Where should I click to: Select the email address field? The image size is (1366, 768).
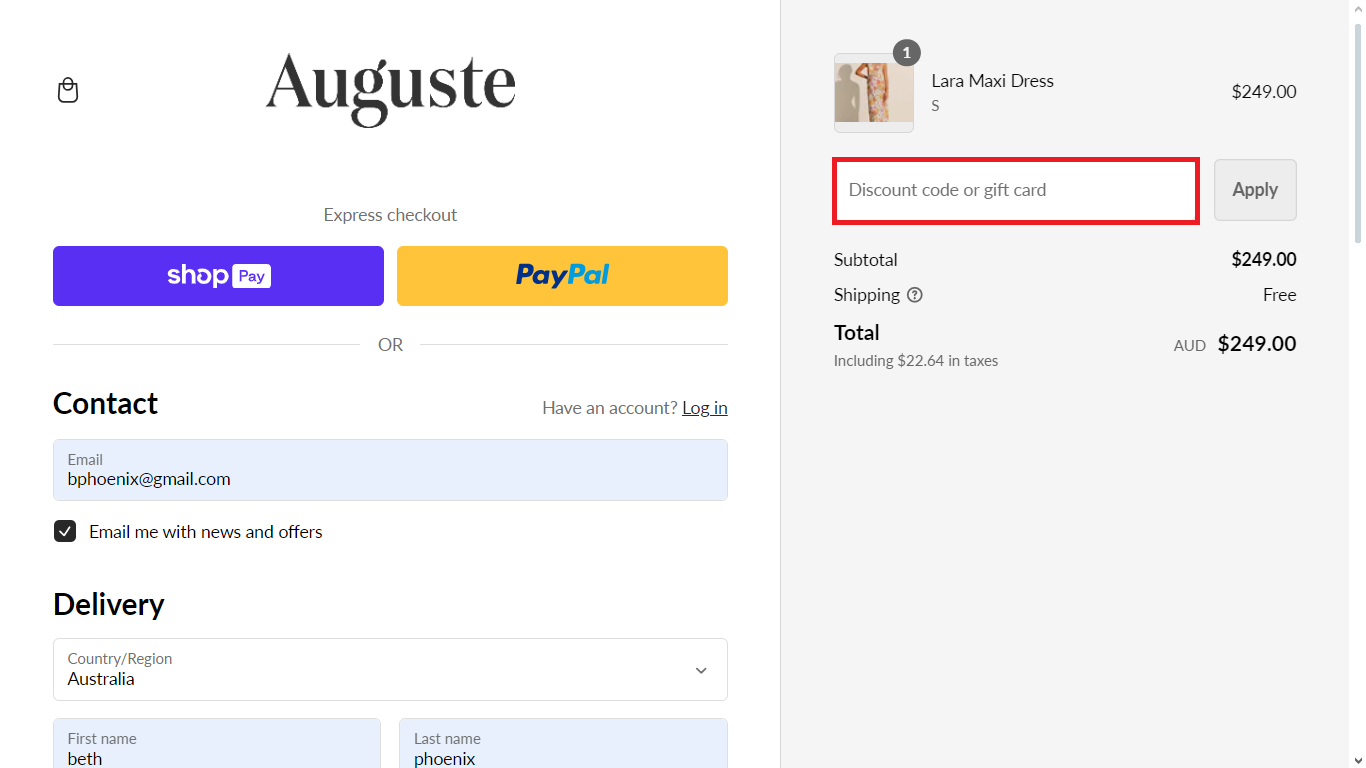[x=390, y=470]
